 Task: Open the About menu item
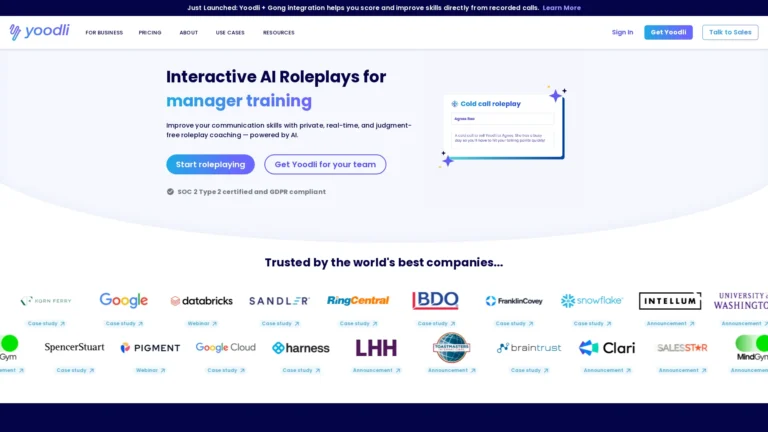point(188,33)
